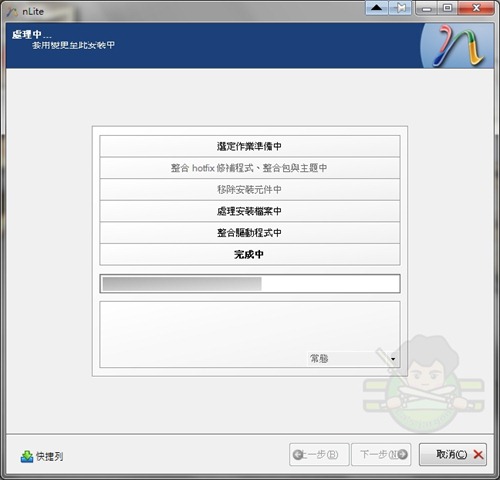The image size is (500, 480).
Task: Go to next step with 下一步(N)
Action: [381, 454]
